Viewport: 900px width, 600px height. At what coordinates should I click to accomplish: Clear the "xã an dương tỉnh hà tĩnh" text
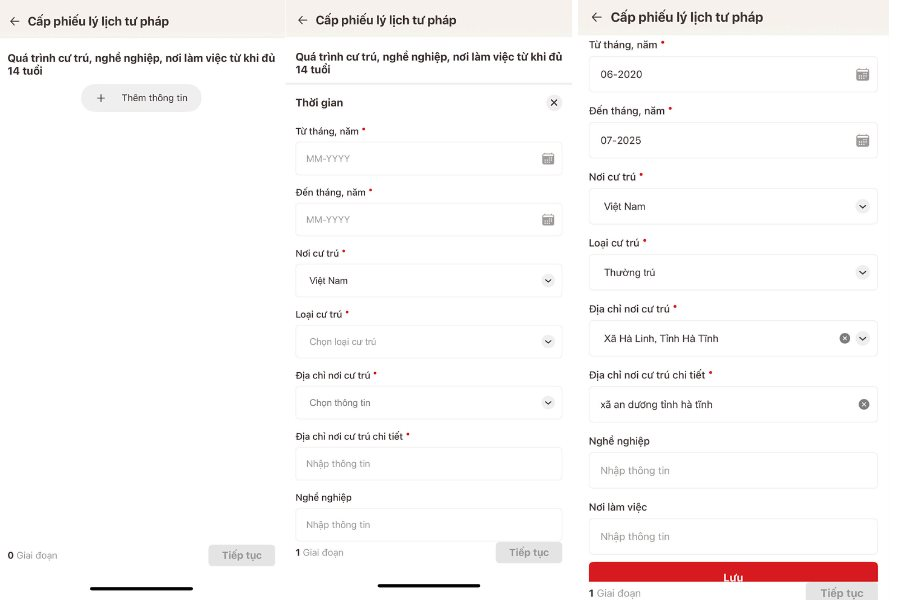[x=863, y=405]
